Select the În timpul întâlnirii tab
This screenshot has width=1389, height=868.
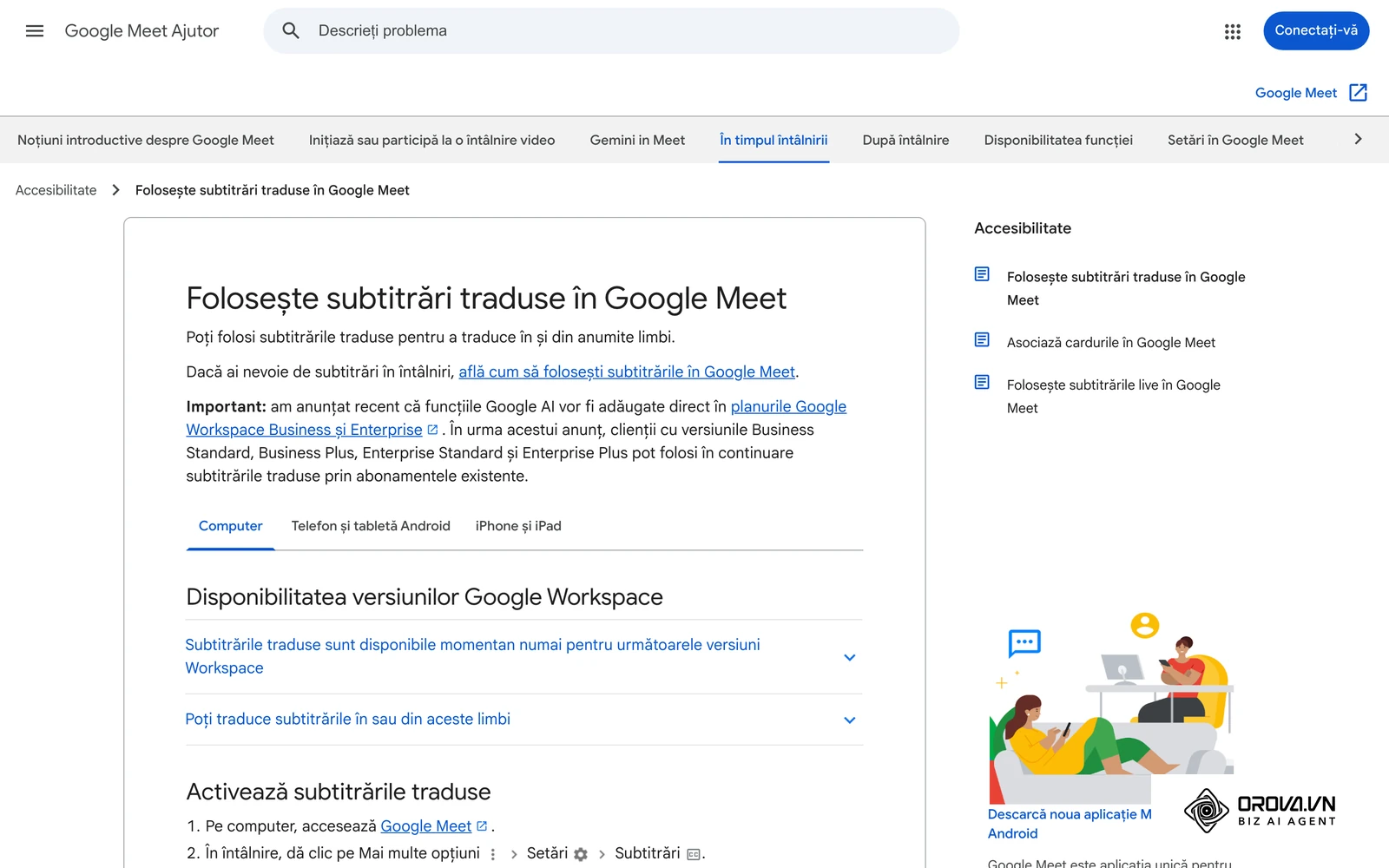pyautogui.click(x=773, y=140)
